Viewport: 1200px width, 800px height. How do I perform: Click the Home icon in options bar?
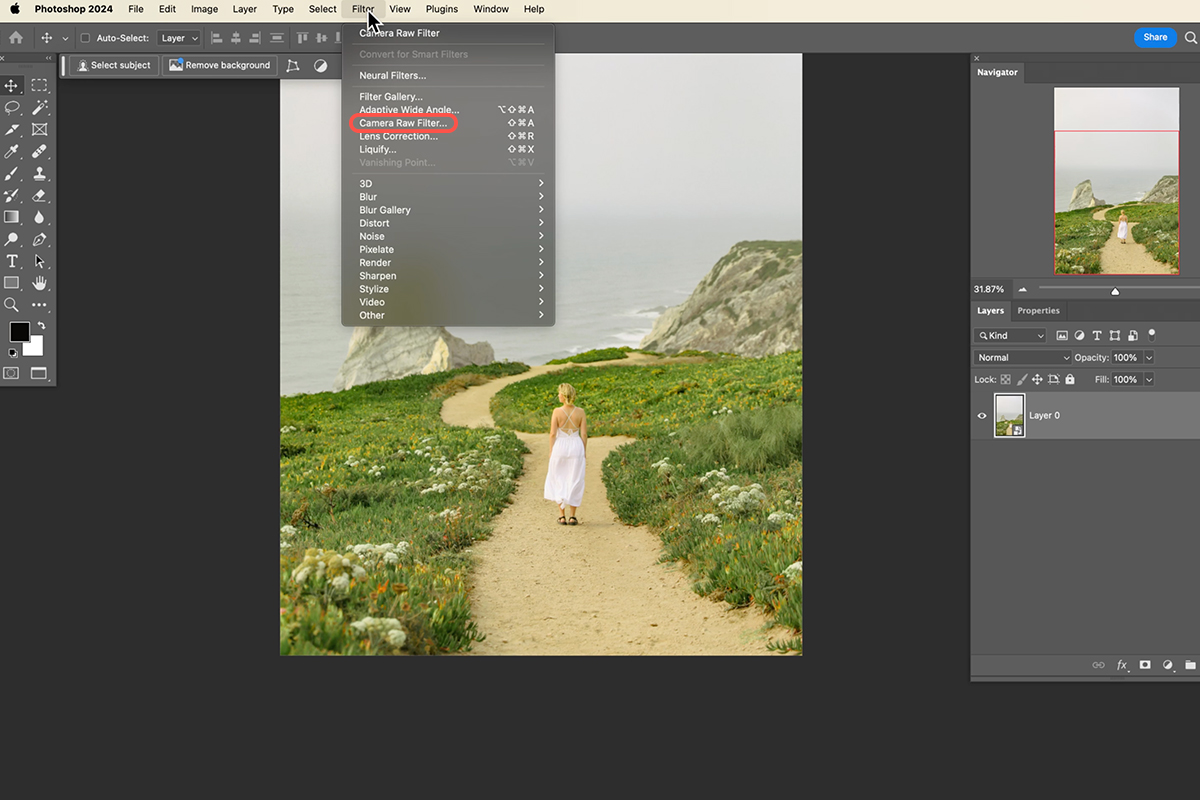point(16,38)
